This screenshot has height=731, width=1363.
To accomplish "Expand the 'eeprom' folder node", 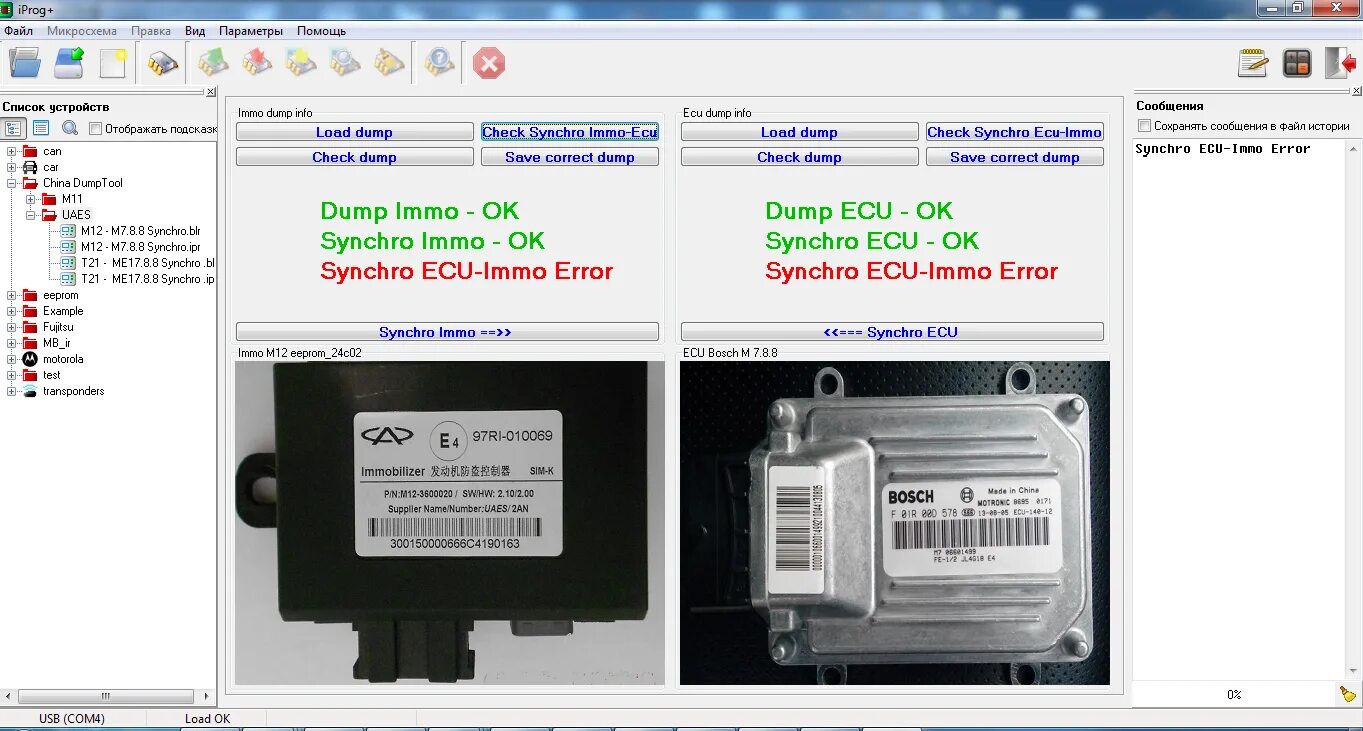I will (12, 295).
